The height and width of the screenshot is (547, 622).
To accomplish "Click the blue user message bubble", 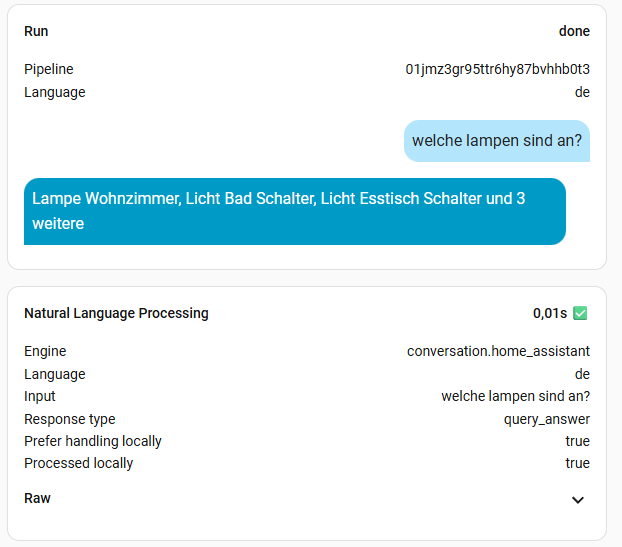I will pos(497,141).
